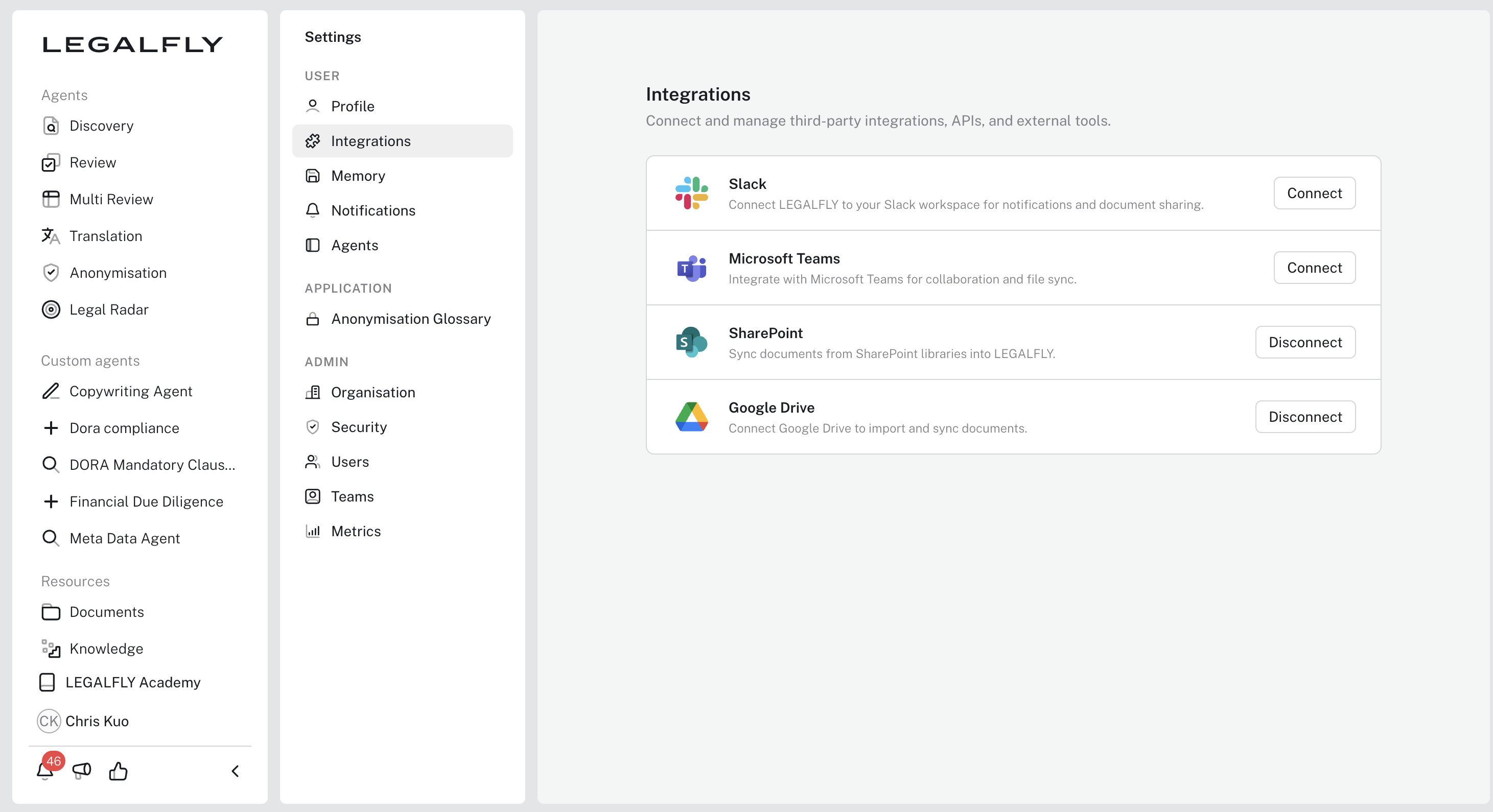Click the CK user avatar
The width and height of the screenshot is (1493, 812).
(49, 721)
